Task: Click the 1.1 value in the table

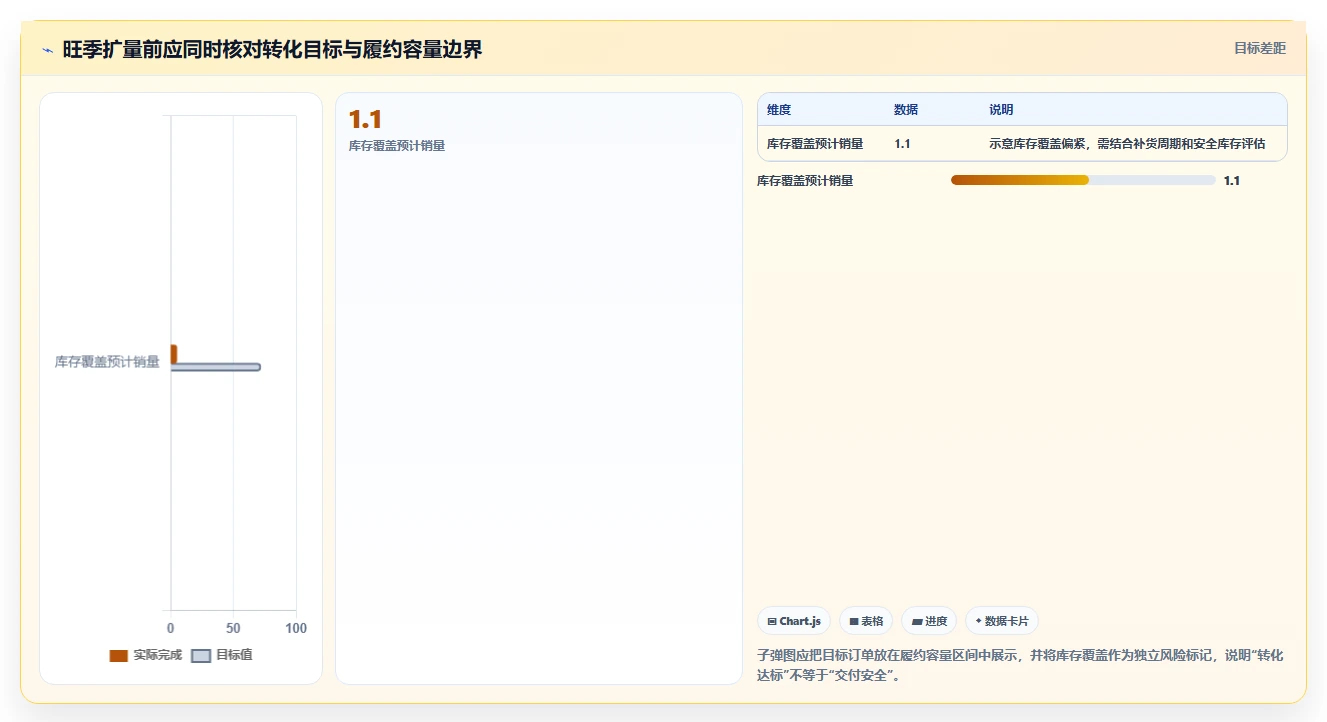Action: coord(902,144)
